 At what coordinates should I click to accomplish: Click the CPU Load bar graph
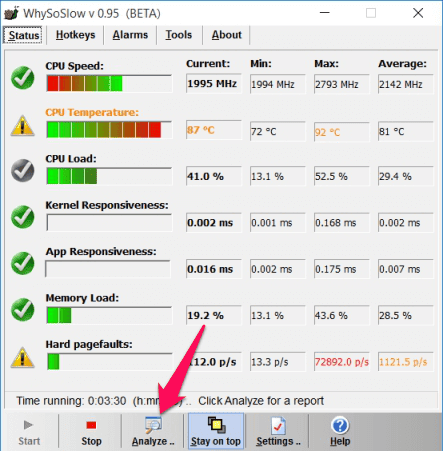[x=109, y=176]
